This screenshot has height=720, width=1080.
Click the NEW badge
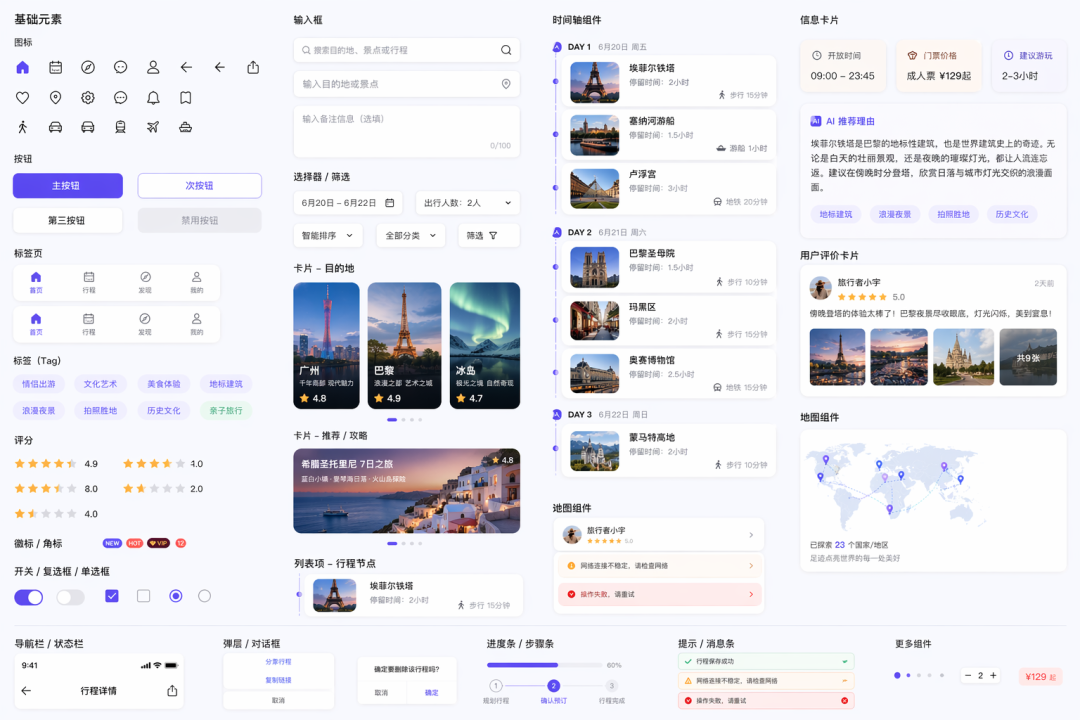click(112, 543)
